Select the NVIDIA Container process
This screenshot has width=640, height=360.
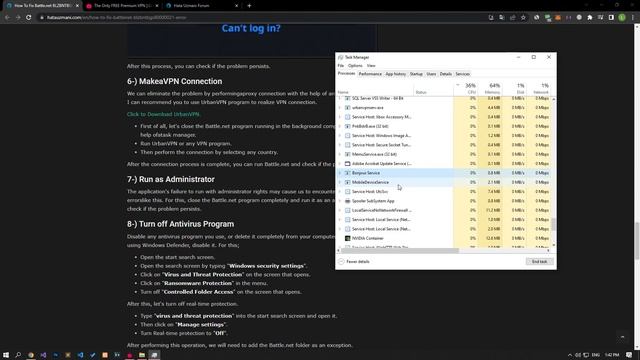(x=444, y=238)
